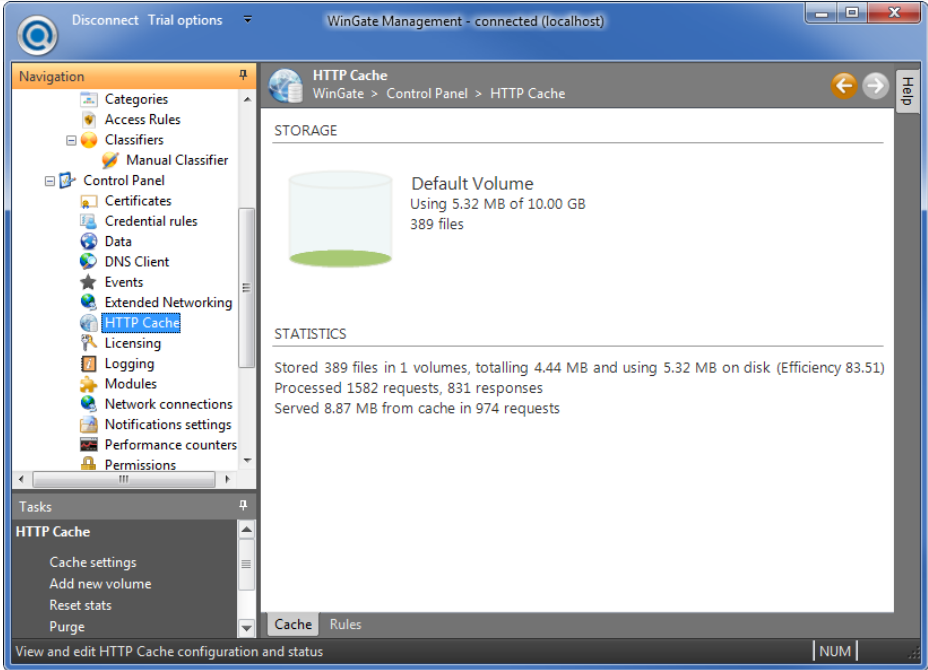928x670 pixels.
Task: Click the Default Volume cylinder graphic
Action: tap(340, 219)
